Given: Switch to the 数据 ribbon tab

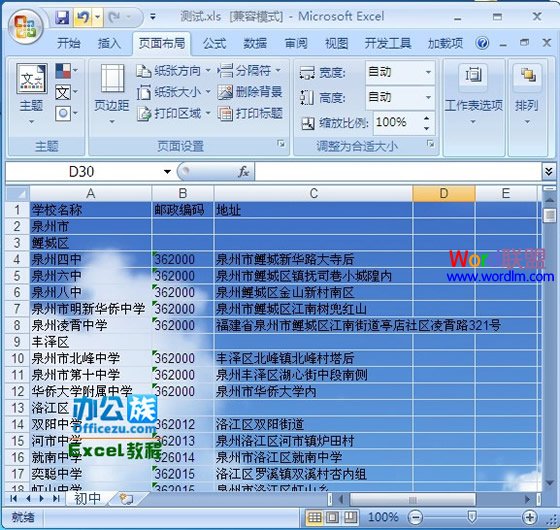Looking at the screenshot, I should 255,43.
